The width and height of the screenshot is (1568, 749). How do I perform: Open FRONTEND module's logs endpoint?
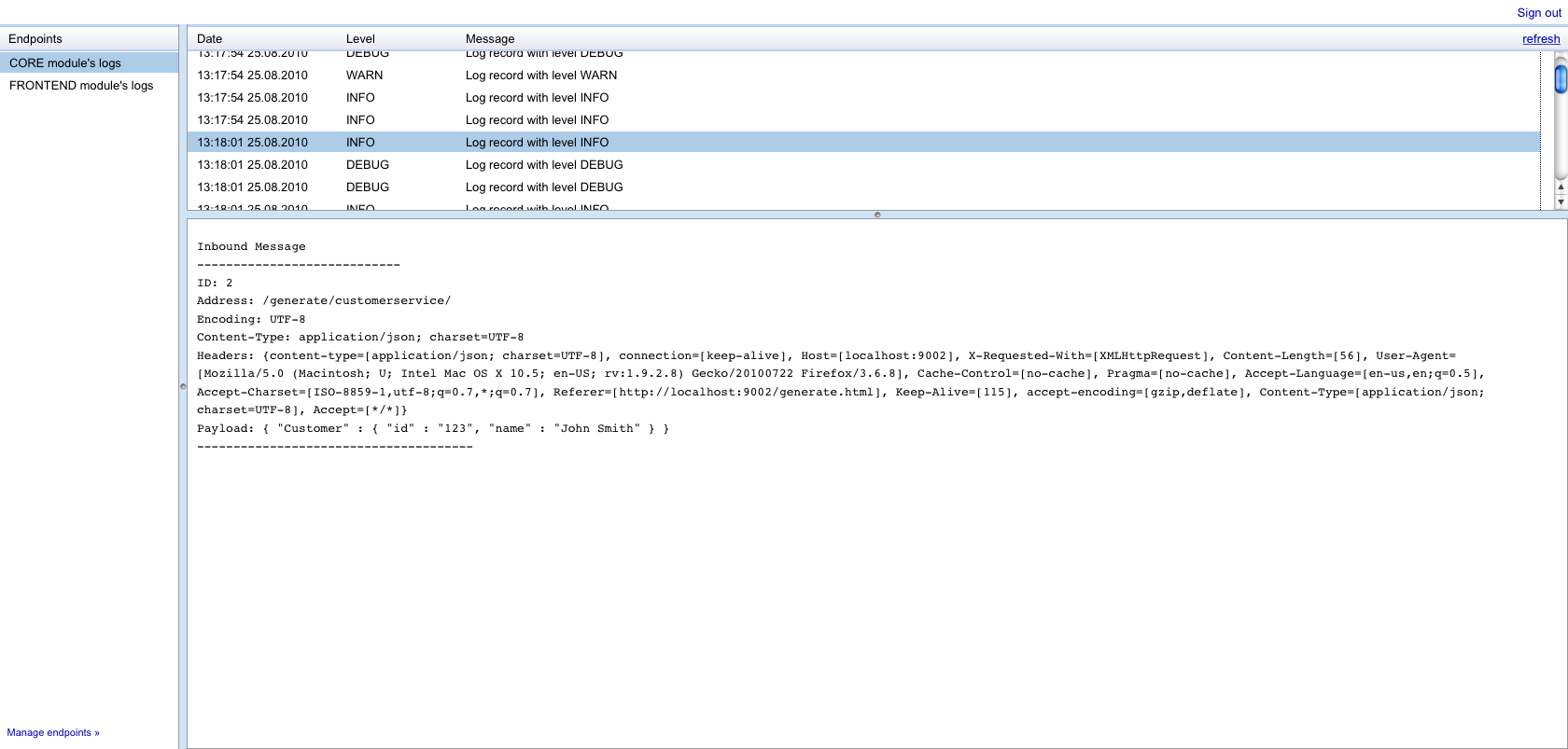click(81, 86)
